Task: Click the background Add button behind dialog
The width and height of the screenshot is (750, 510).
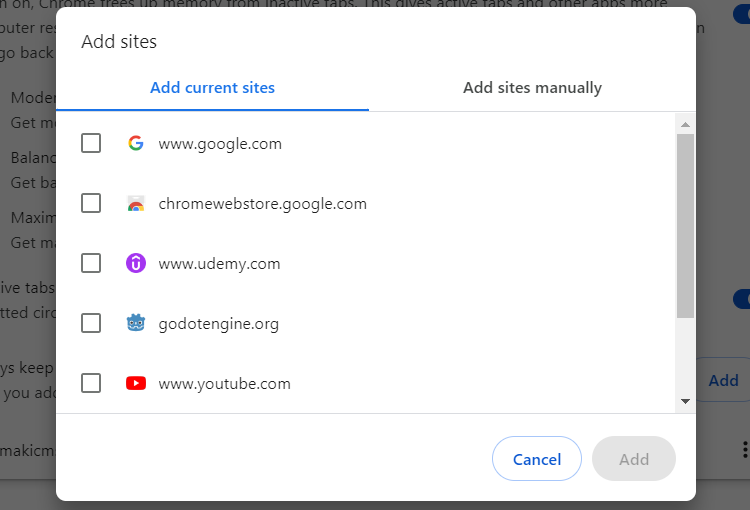Action: (x=723, y=380)
